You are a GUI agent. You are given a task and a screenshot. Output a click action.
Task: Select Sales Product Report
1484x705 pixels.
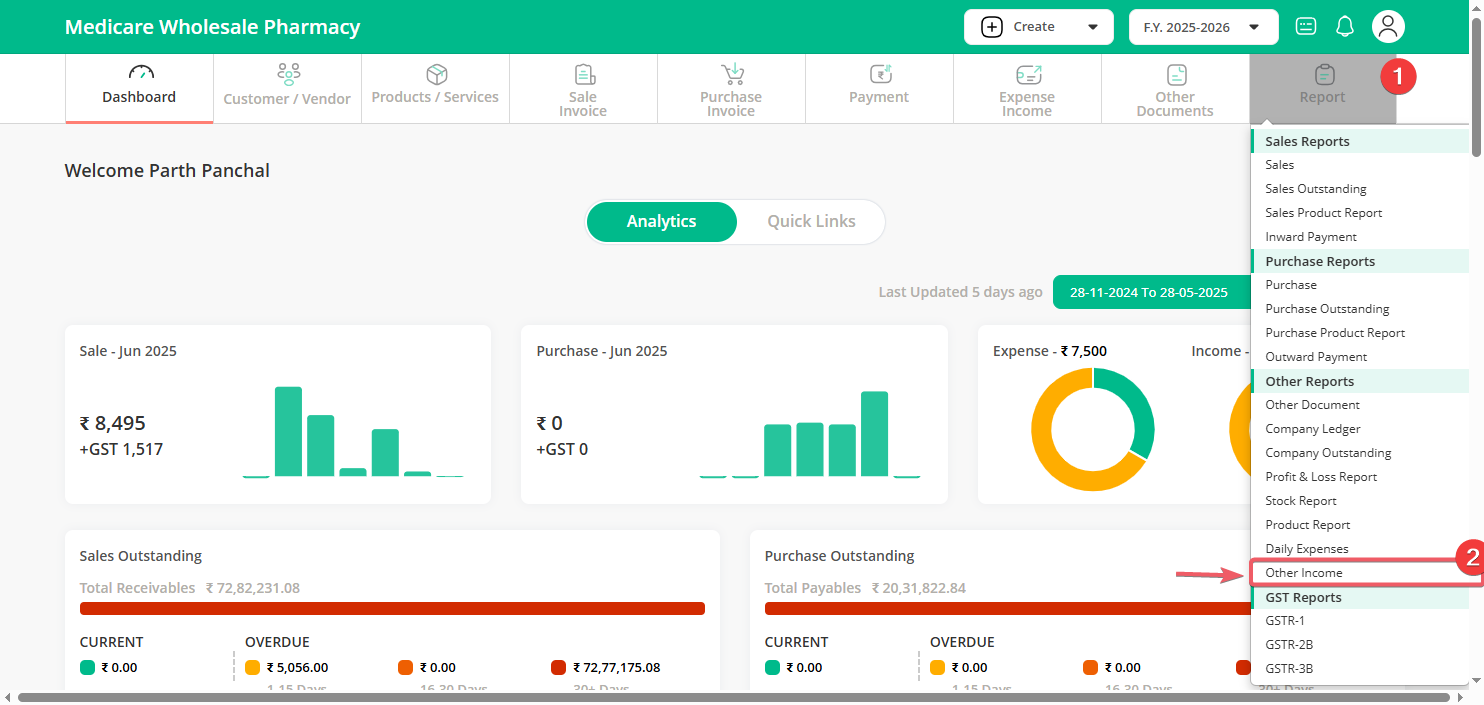[1323, 213]
